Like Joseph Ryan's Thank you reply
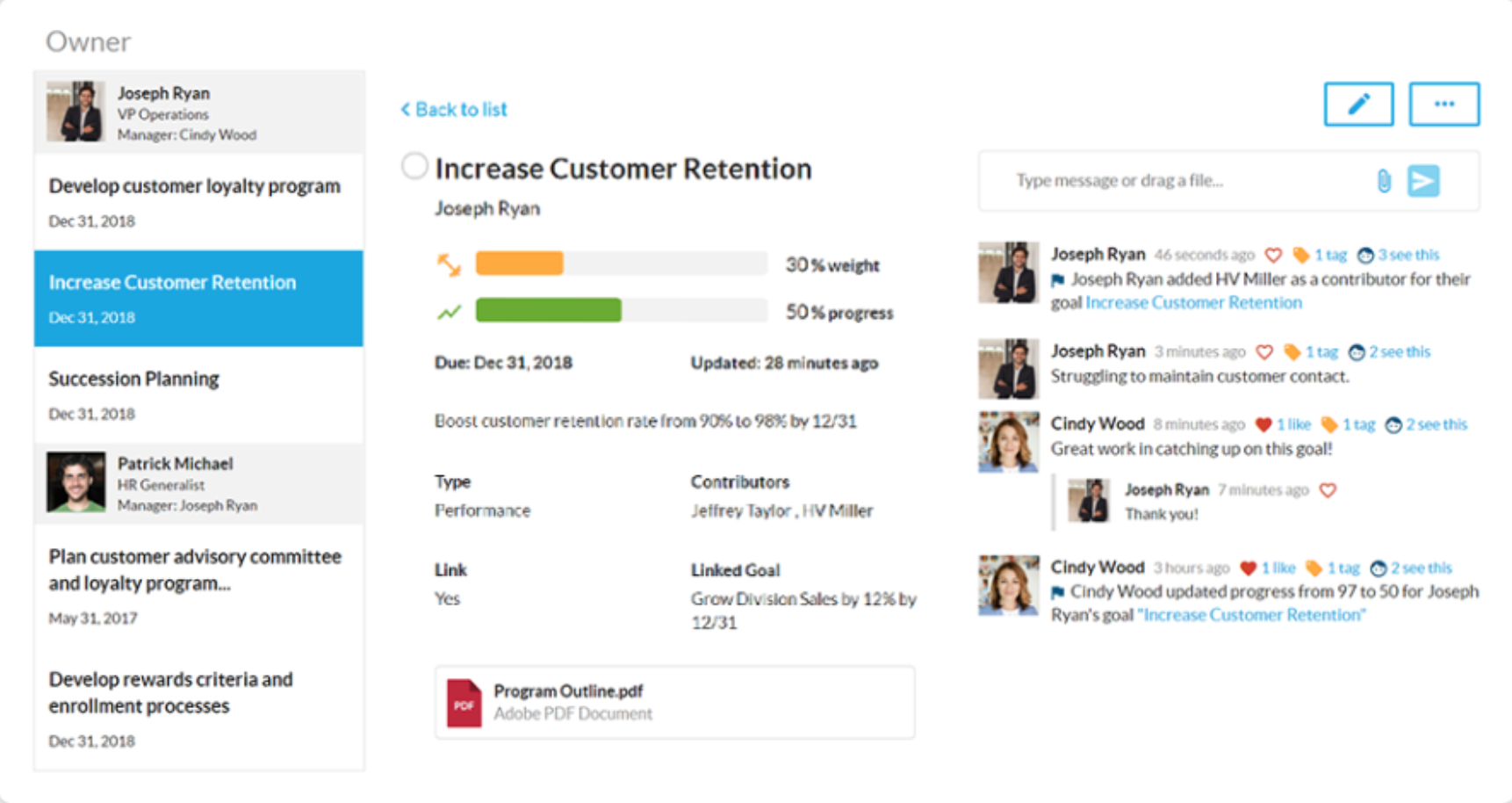 (1328, 489)
